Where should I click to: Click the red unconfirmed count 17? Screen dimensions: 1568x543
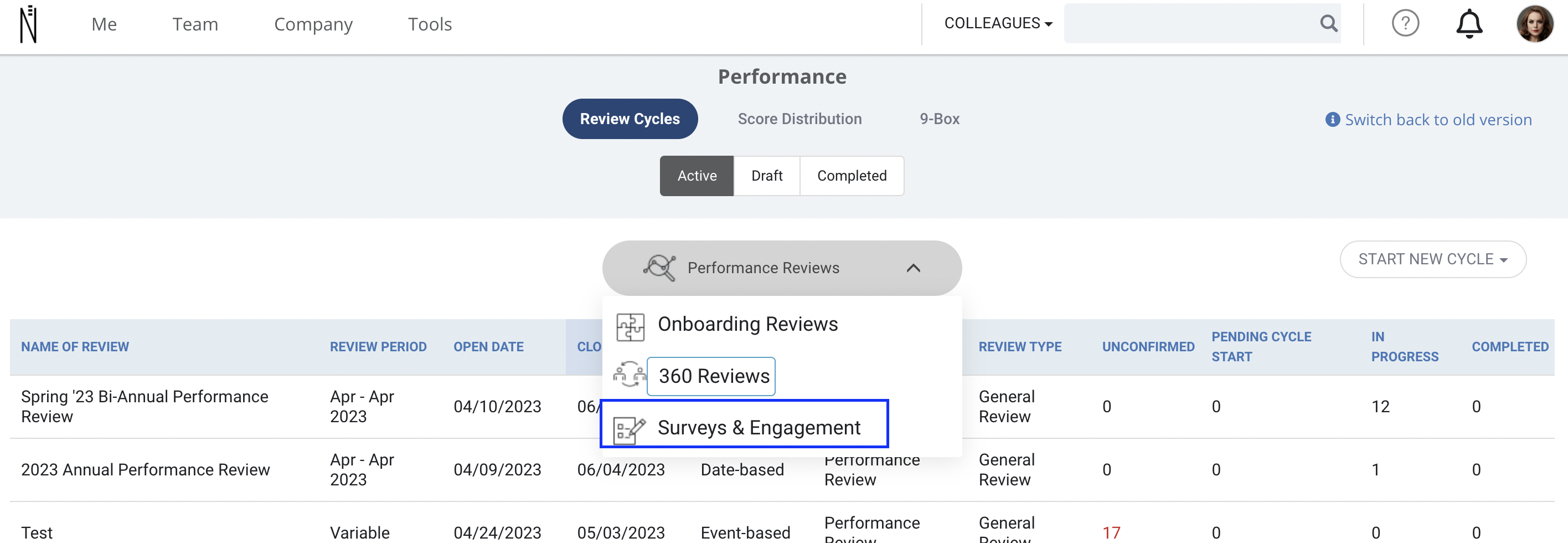click(1111, 532)
